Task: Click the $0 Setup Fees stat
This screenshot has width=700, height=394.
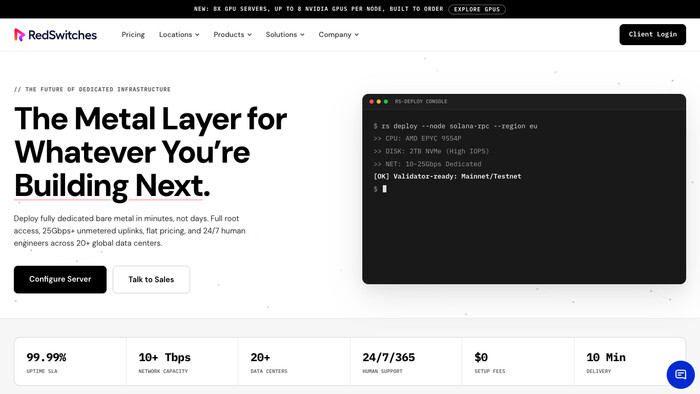Action: click(518, 361)
